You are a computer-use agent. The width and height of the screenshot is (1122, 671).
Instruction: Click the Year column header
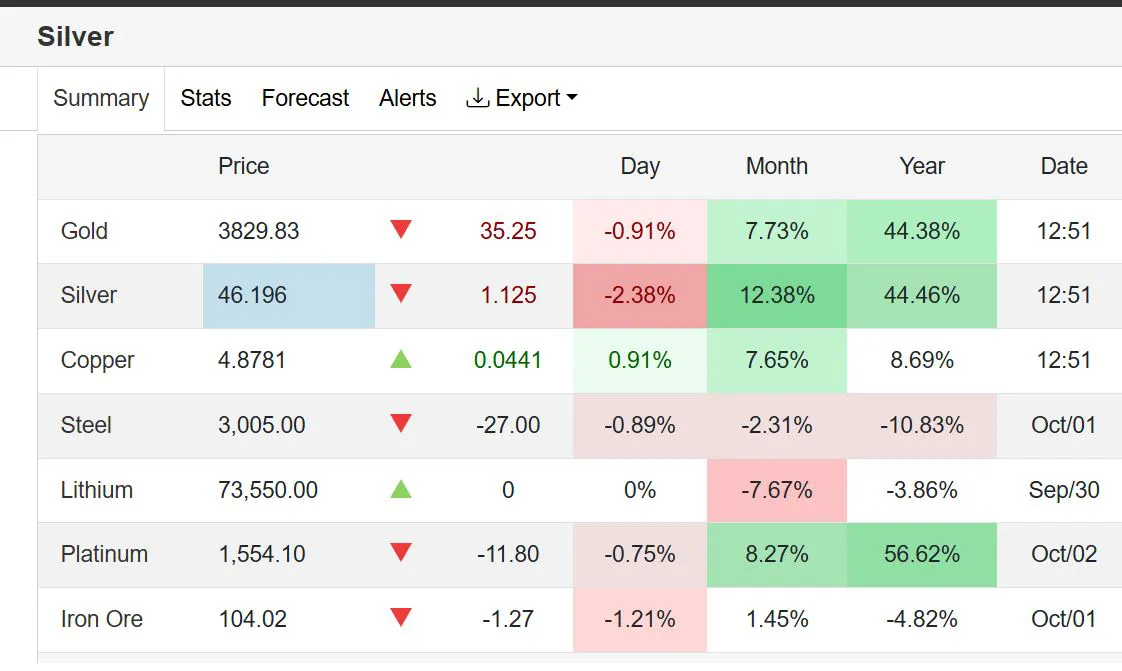[921, 166]
